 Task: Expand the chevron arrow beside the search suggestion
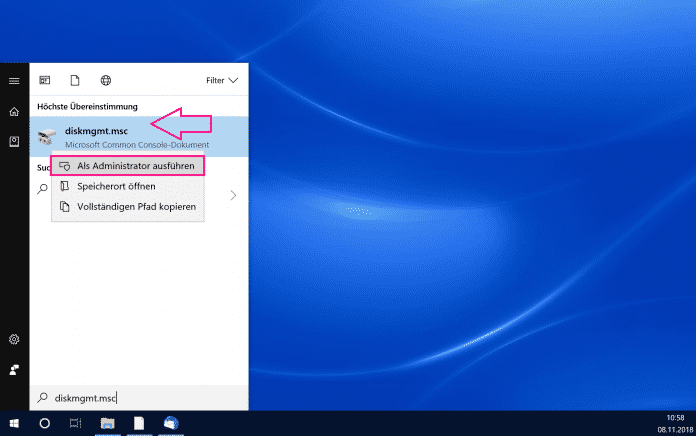click(233, 195)
